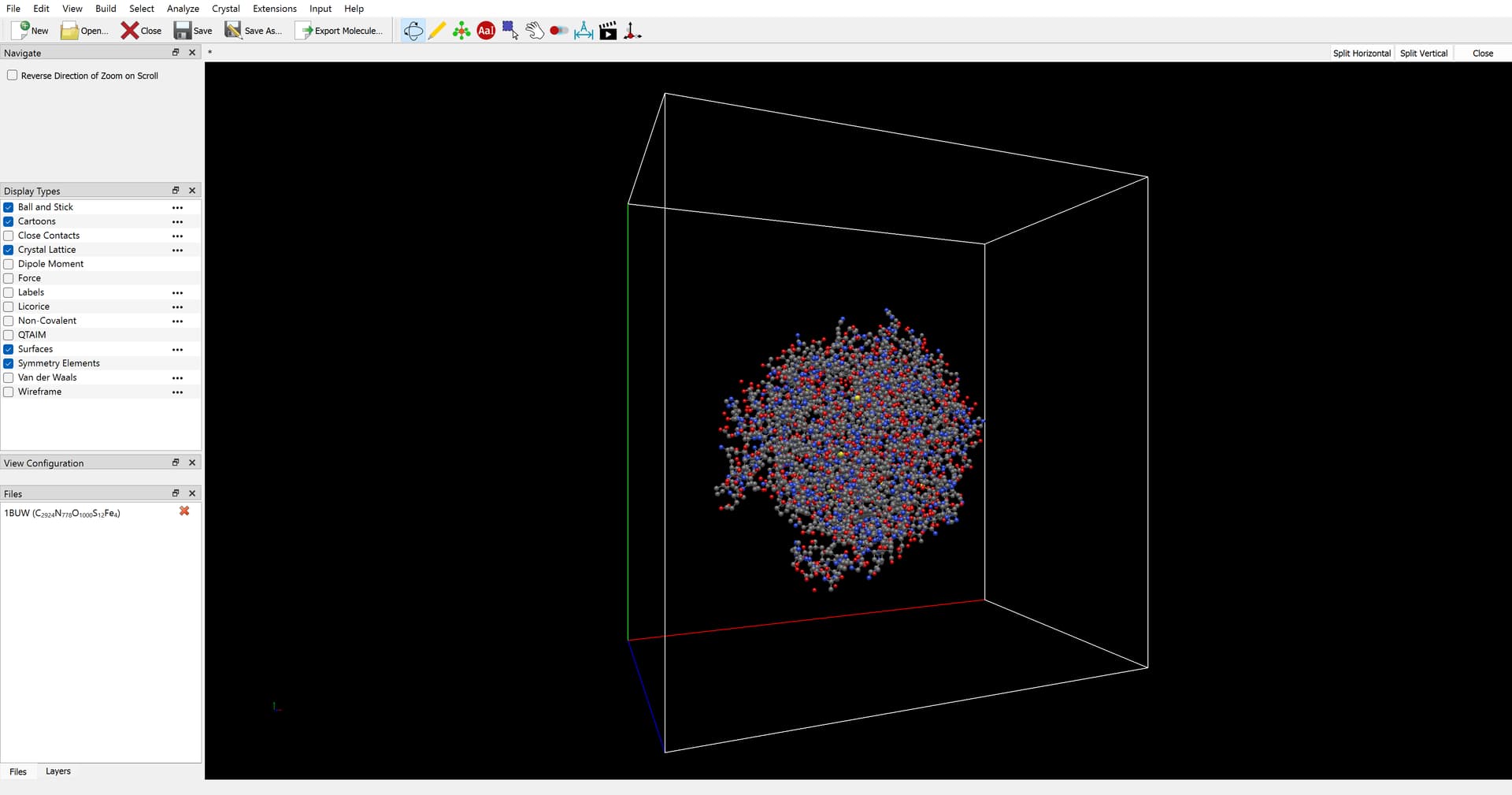Open the Crystal menu
This screenshot has height=795, width=1512.
pyautogui.click(x=225, y=9)
